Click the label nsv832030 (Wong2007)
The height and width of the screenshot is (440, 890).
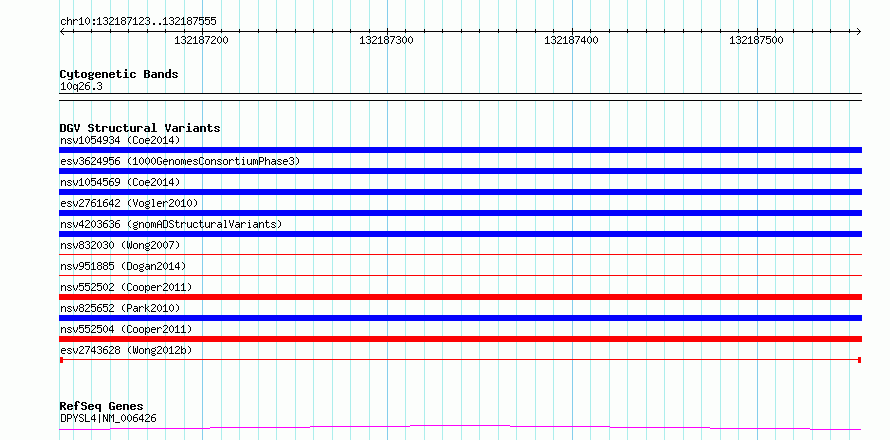pyautogui.click(x=120, y=245)
